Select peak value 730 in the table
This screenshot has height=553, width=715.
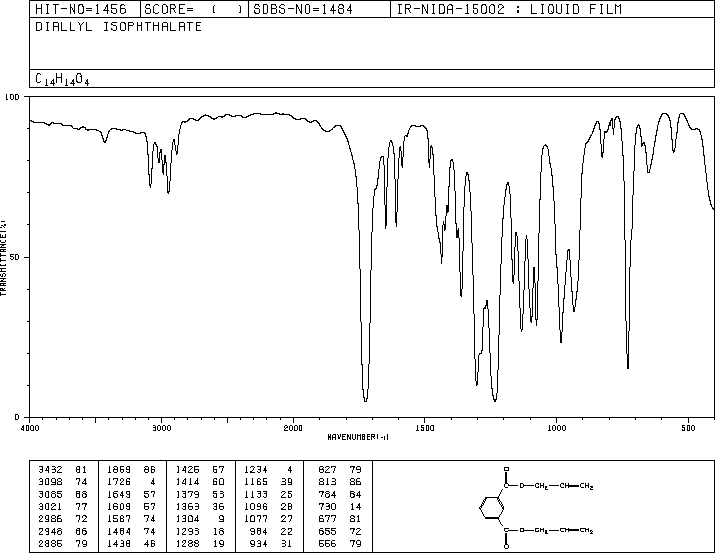tap(327, 506)
